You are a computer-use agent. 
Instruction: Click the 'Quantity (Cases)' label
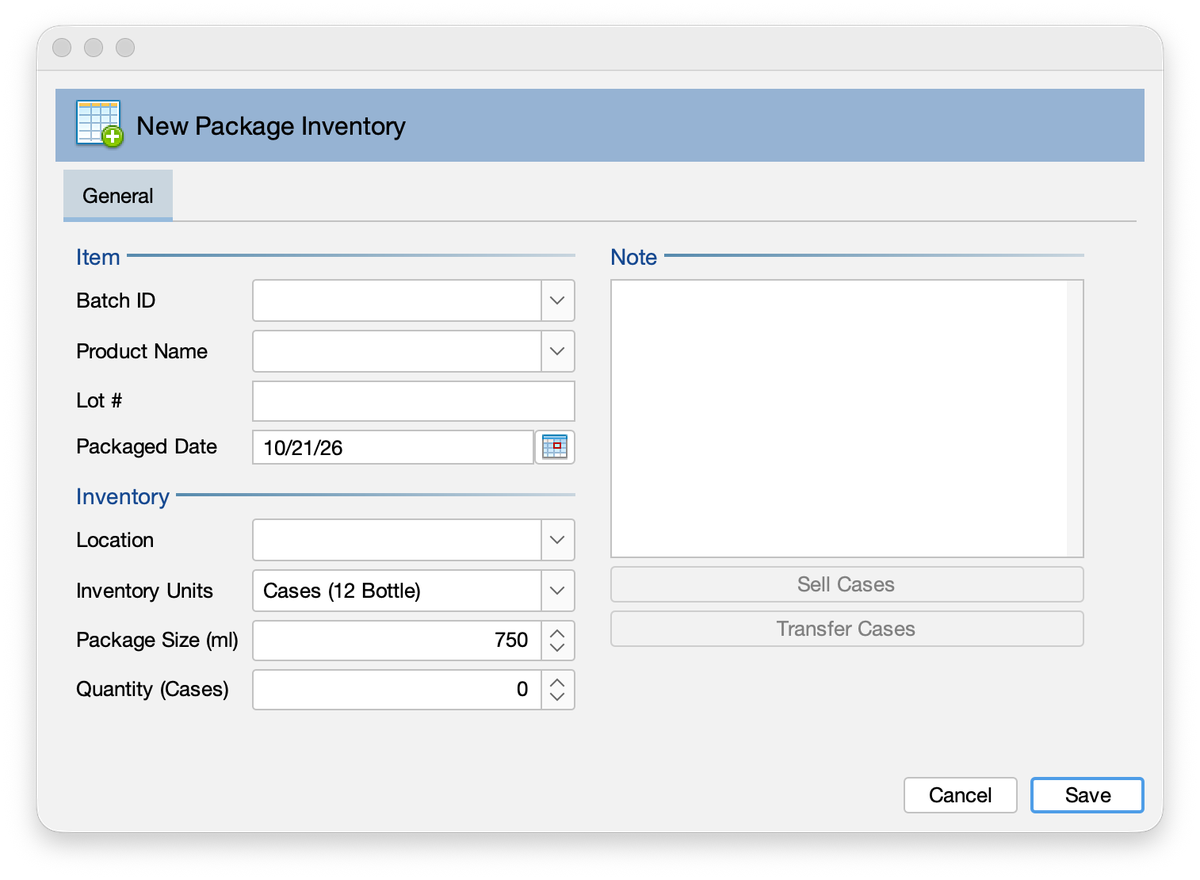[x=153, y=690]
